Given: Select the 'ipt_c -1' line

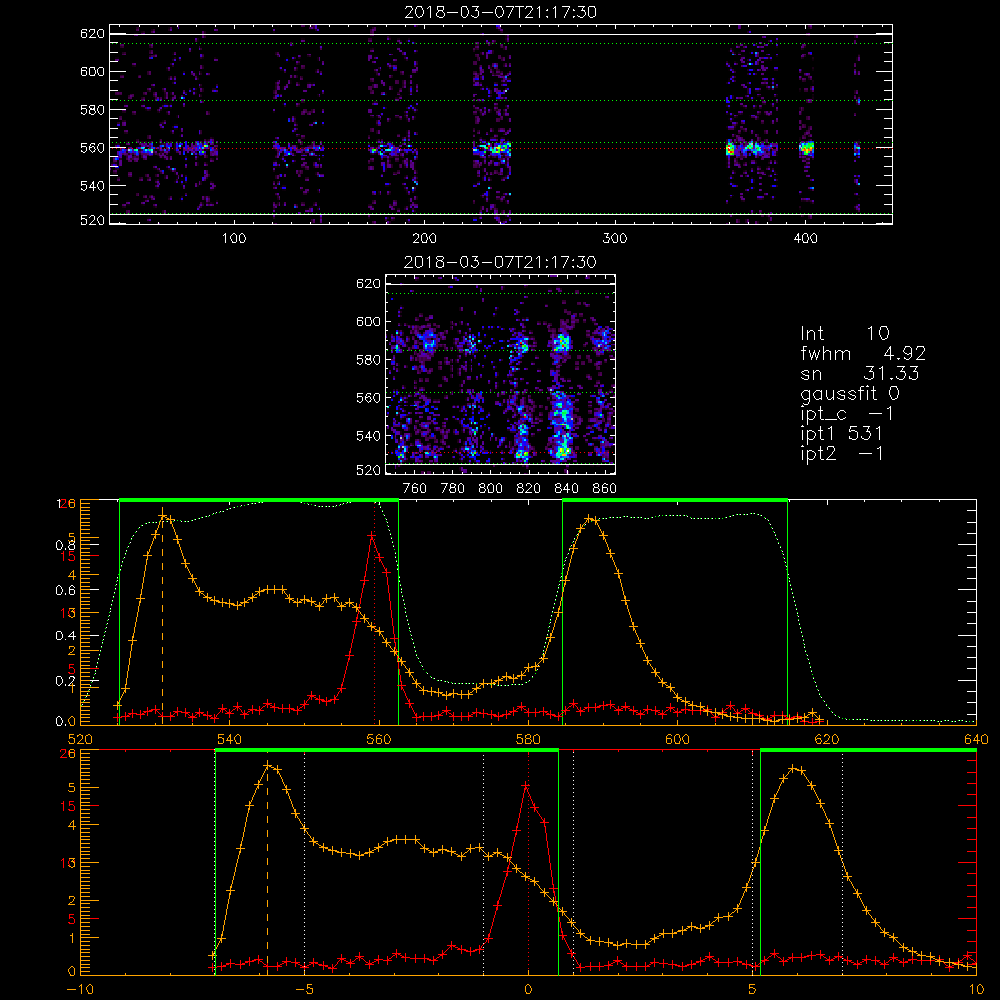Looking at the screenshot, I should 848,414.
